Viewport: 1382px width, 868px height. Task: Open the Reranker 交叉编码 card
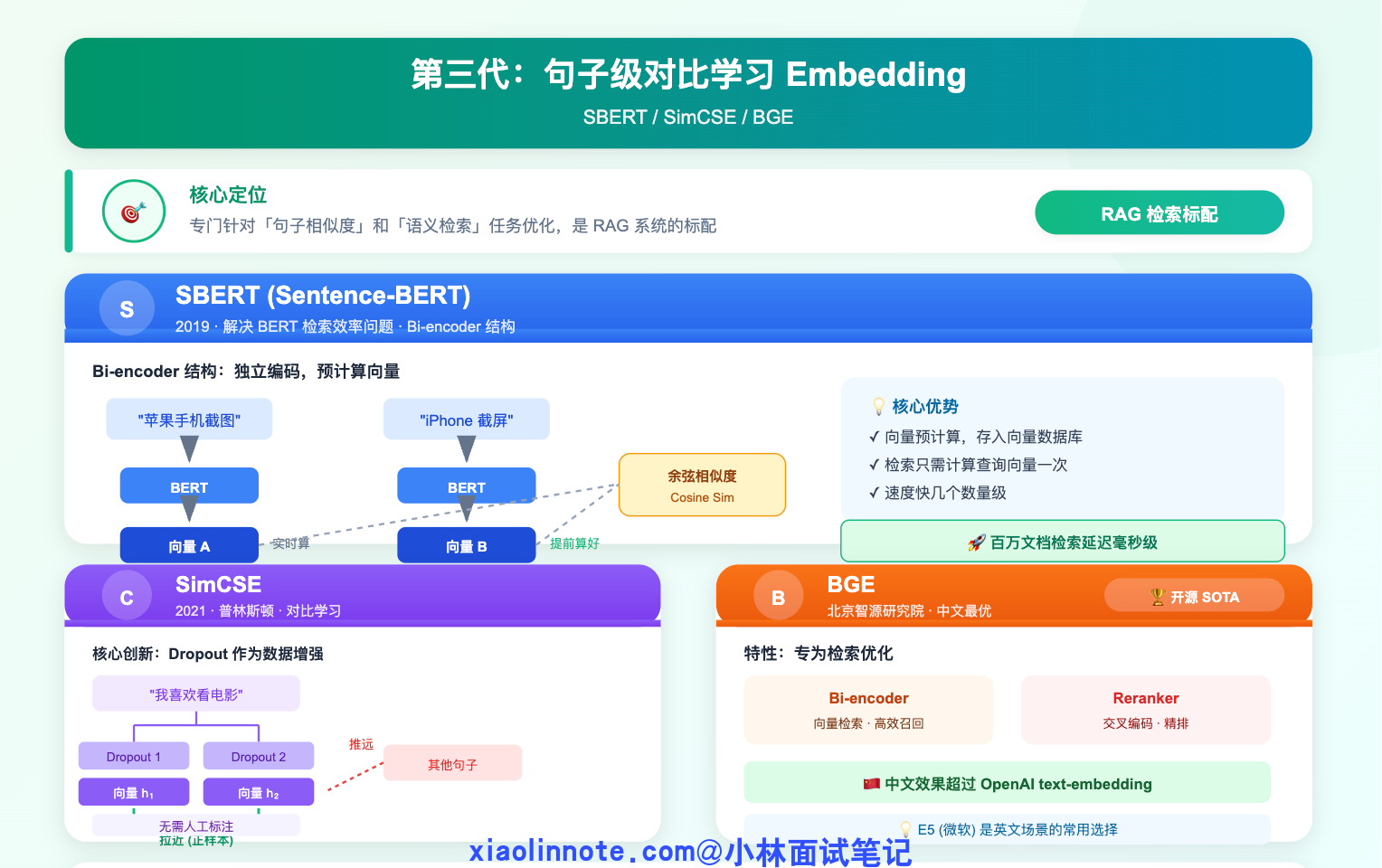tap(1145, 710)
